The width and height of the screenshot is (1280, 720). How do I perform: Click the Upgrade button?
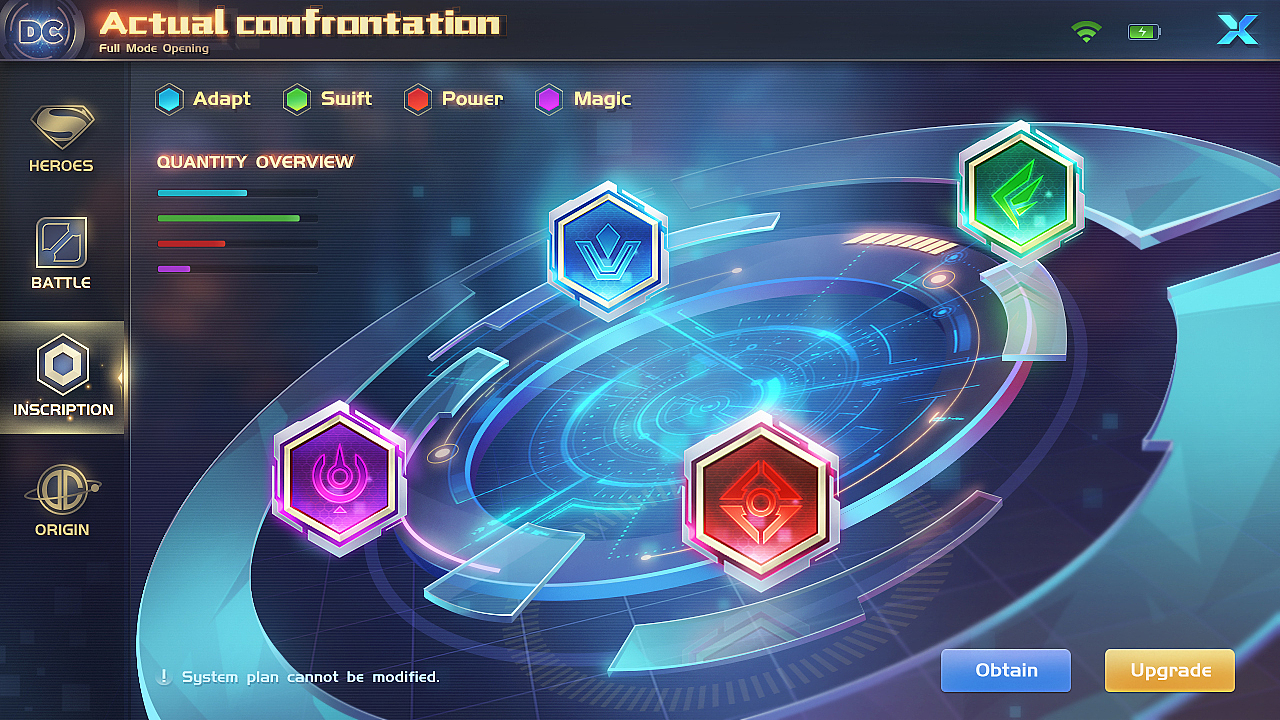[1170, 671]
